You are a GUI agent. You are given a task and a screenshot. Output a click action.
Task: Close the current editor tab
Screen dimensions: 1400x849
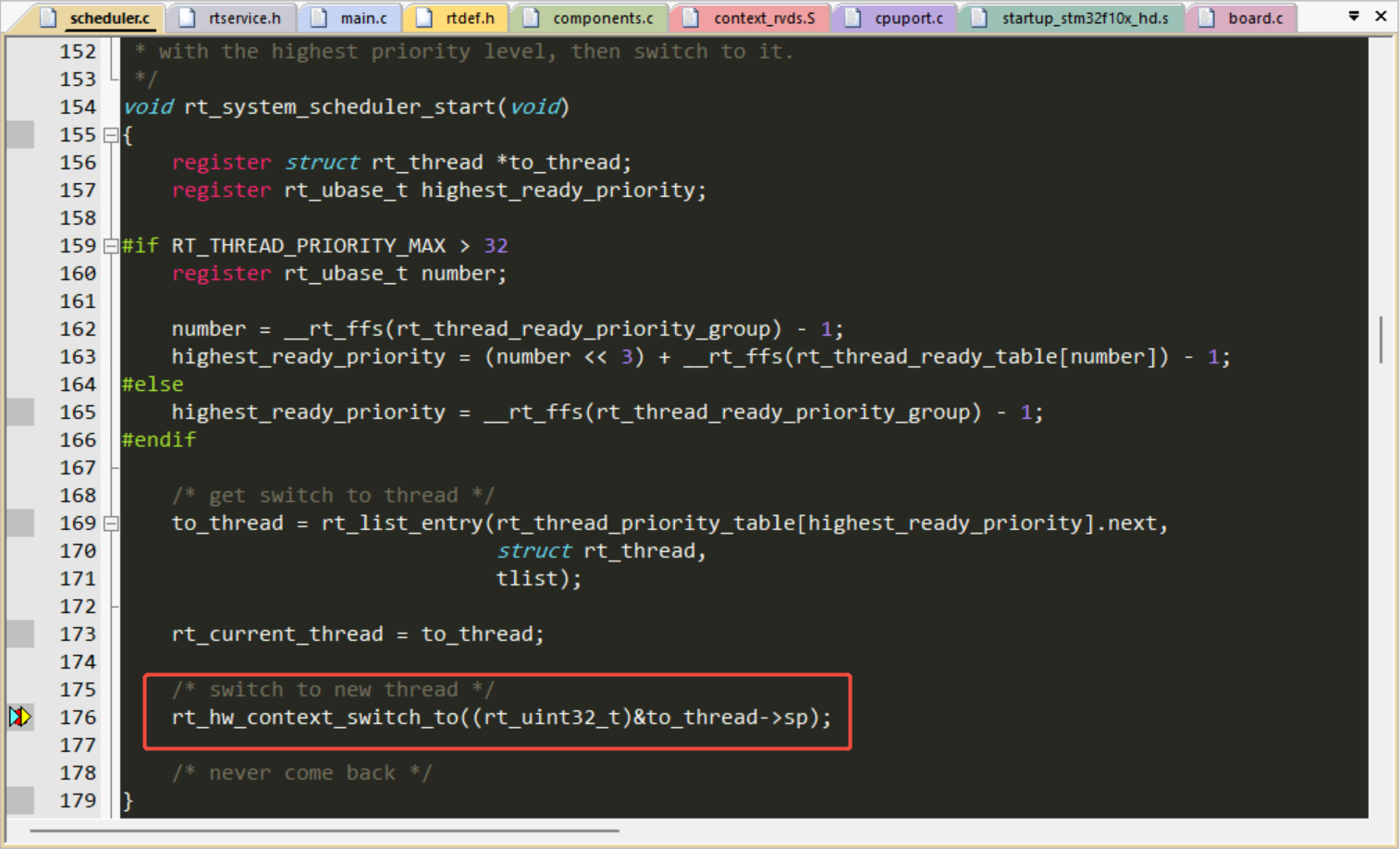tap(1381, 17)
